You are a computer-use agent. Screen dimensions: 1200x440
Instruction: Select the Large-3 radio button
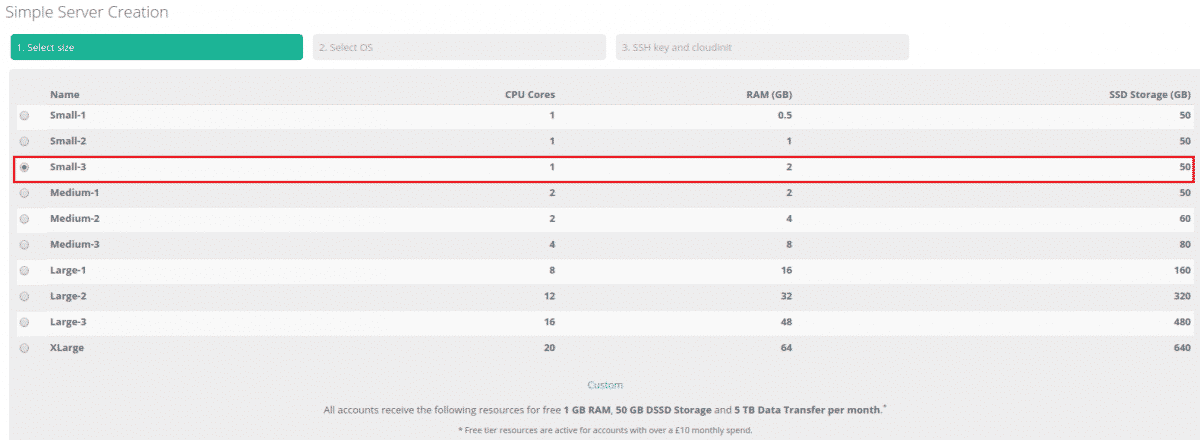click(x=24, y=322)
